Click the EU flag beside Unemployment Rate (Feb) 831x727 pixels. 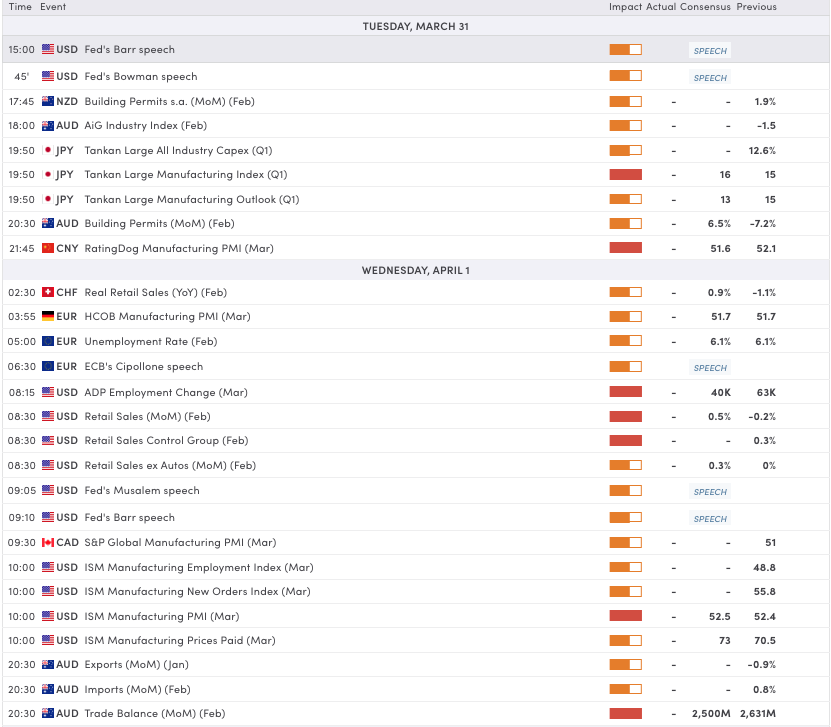click(48, 341)
